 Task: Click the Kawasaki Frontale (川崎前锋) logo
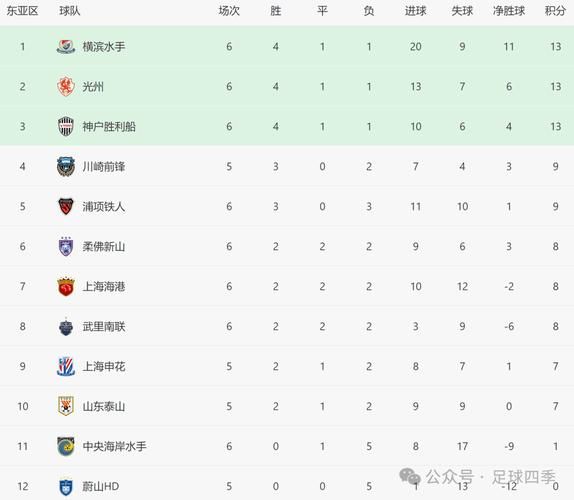(x=66, y=167)
